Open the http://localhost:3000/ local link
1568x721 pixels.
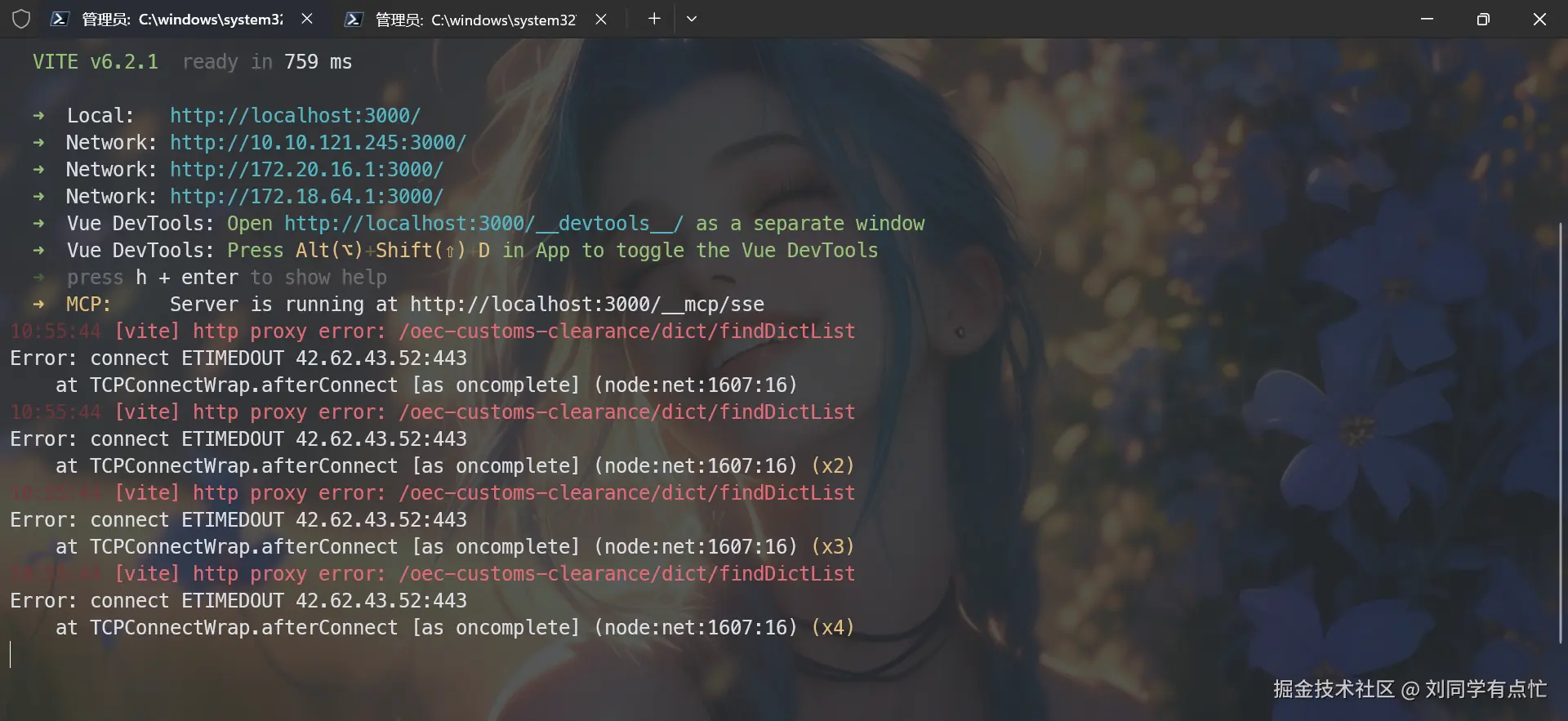point(295,116)
